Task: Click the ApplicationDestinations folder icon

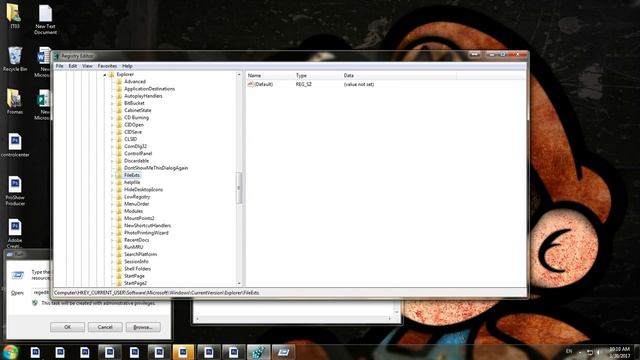Action: coord(119,89)
